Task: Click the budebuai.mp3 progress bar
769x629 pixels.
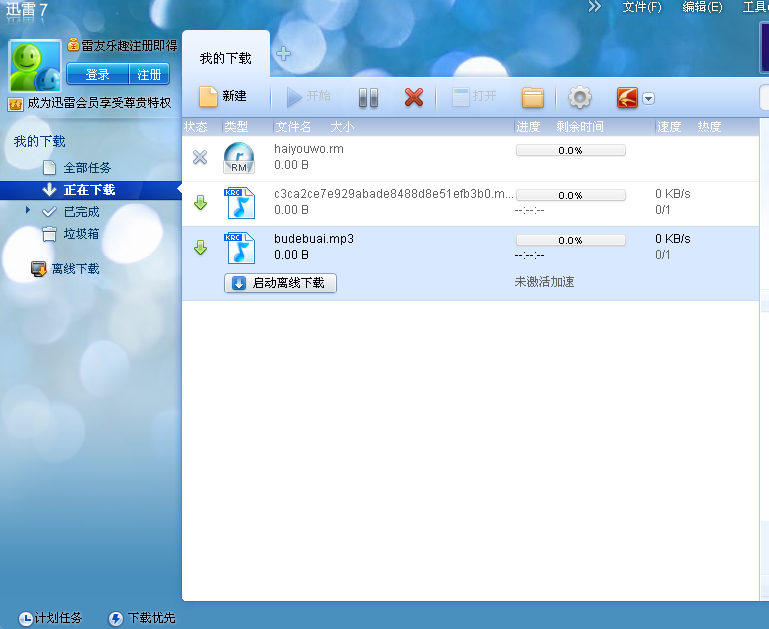Action: pos(571,240)
